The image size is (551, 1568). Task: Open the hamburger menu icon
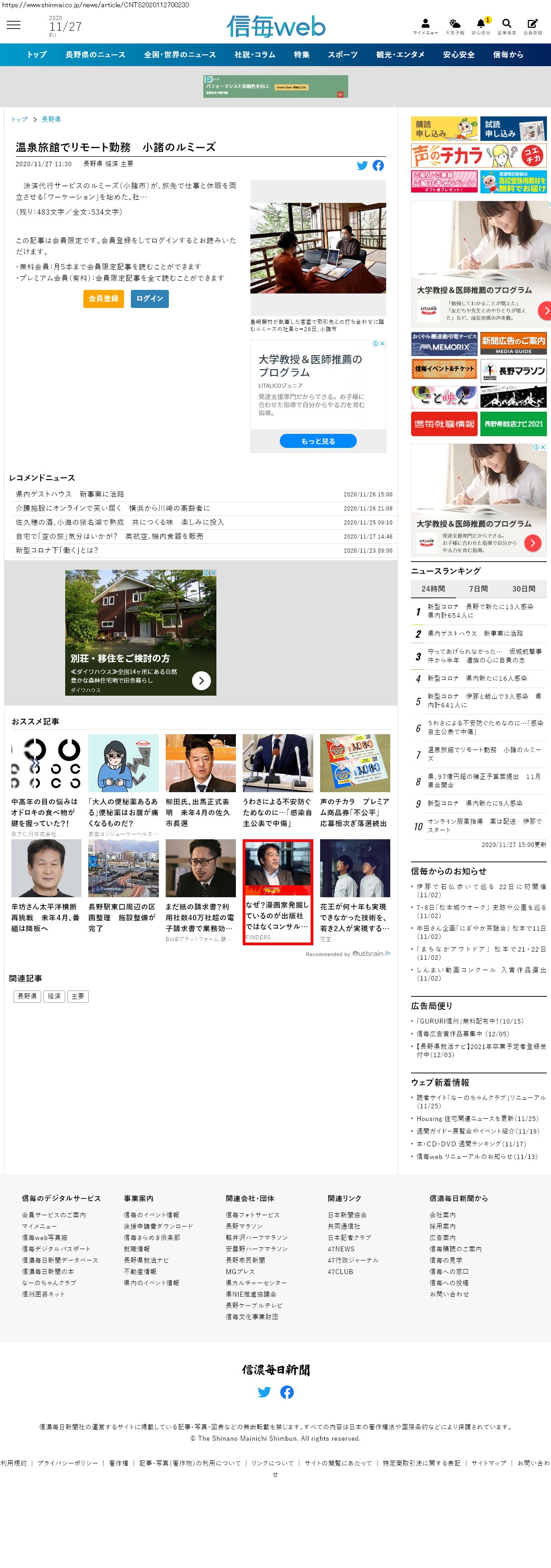click(x=14, y=25)
